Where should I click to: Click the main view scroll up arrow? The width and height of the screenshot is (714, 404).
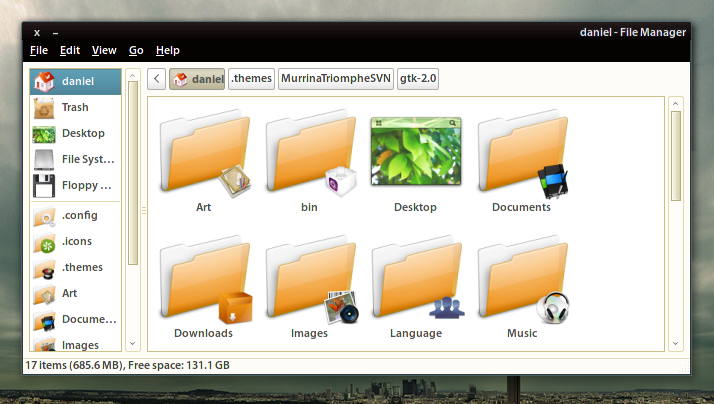coord(676,104)
